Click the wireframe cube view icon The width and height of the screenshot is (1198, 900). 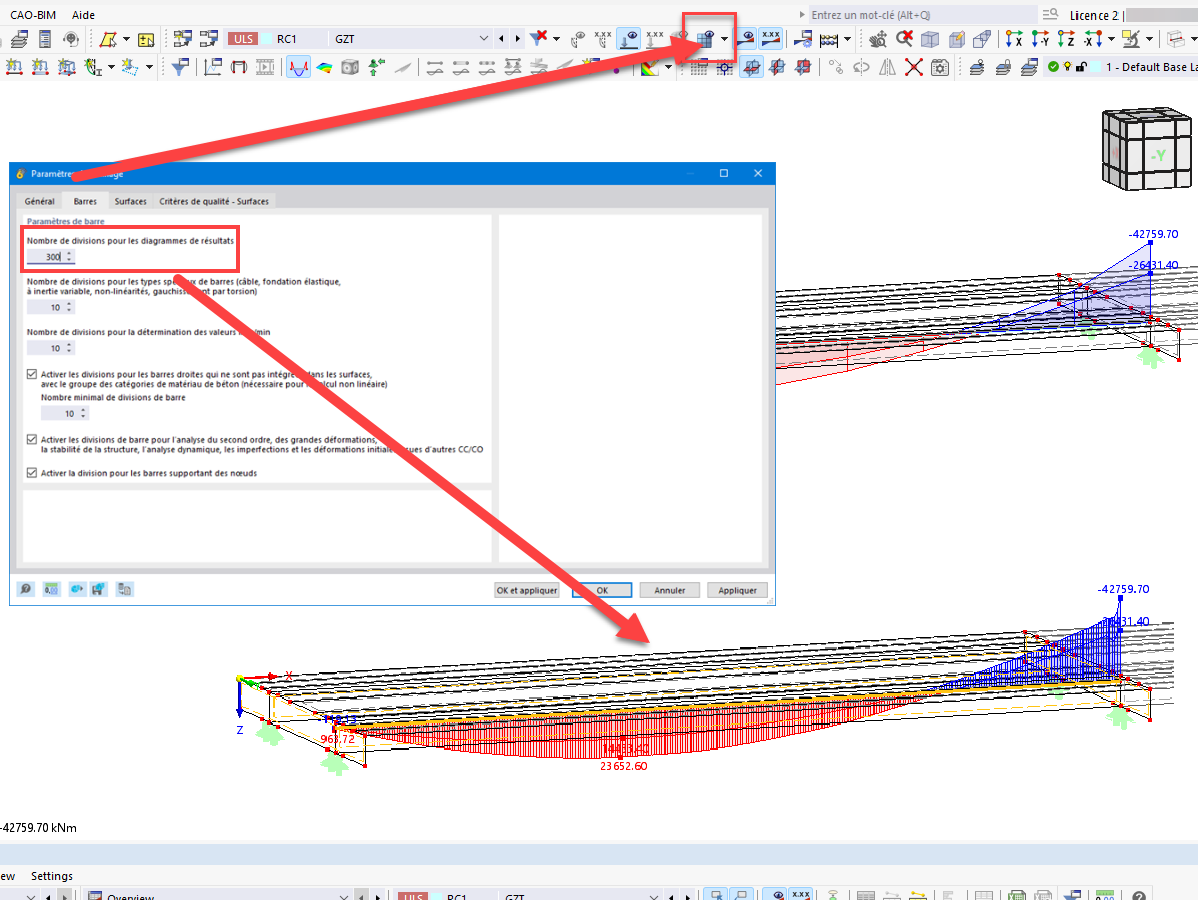pyautogui.click(x=930, y=38)
